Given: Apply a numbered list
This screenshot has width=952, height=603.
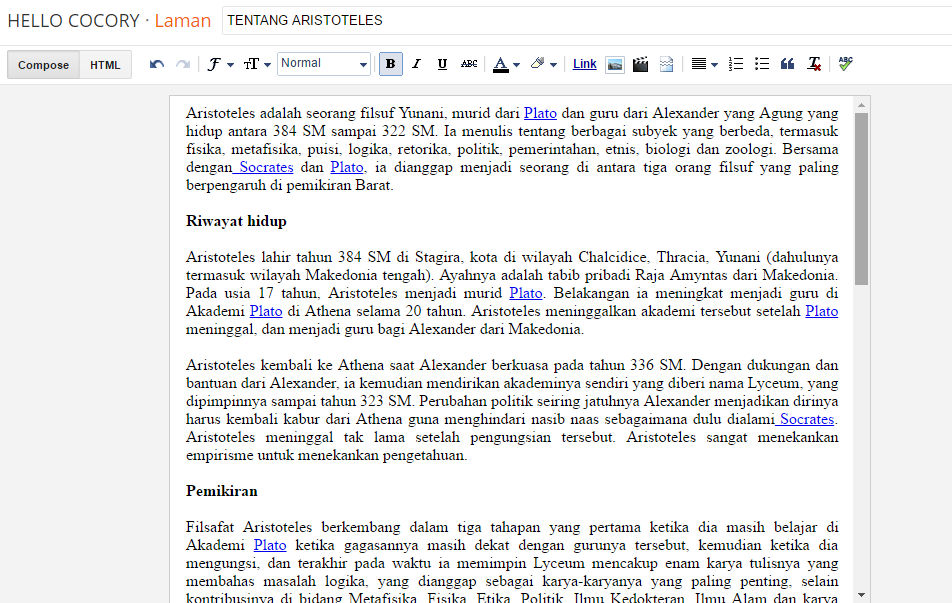Looking at the screenshot, I should tap(736, 64).
